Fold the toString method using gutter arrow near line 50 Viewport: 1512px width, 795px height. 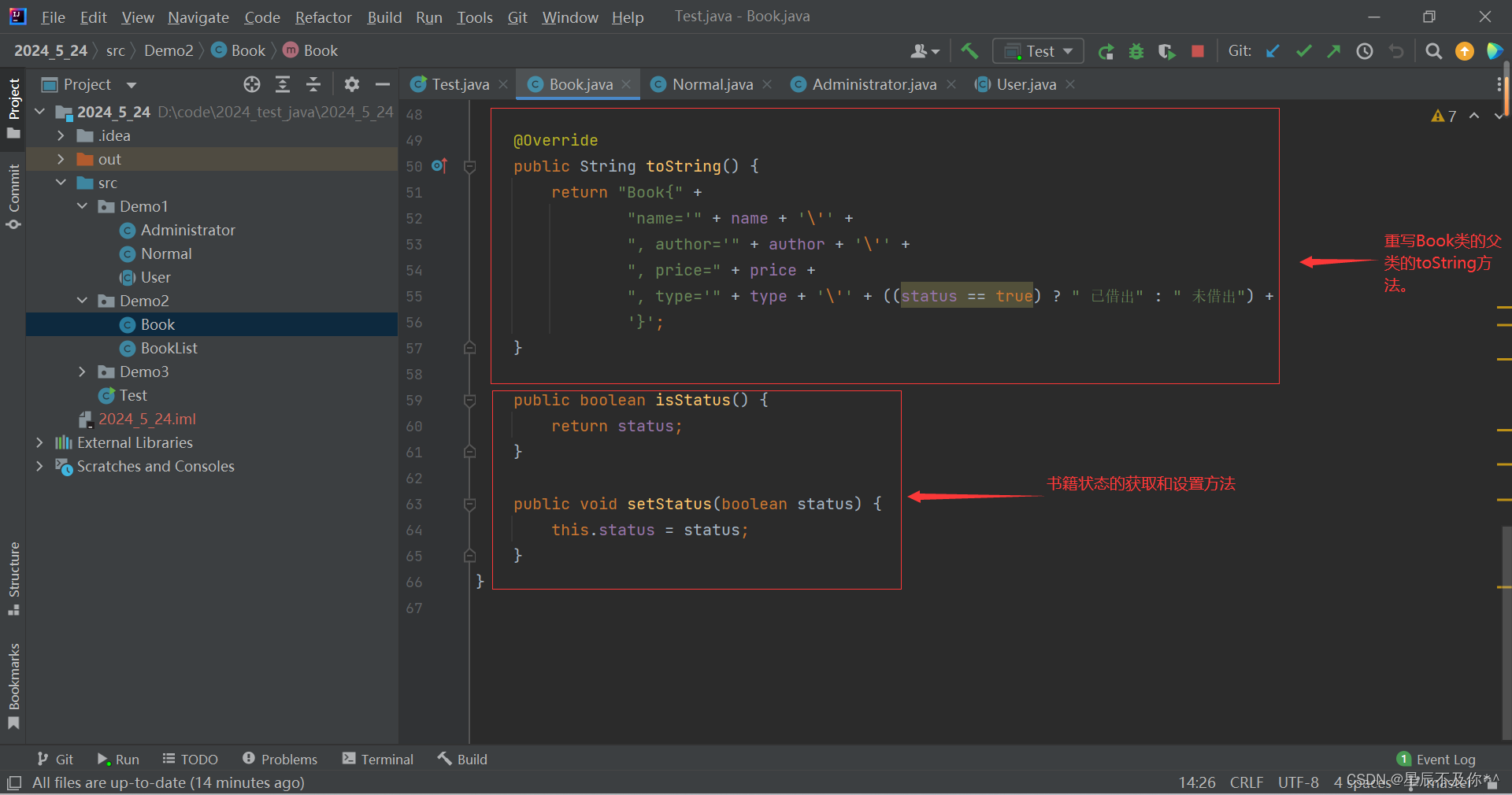coord(469,165)
